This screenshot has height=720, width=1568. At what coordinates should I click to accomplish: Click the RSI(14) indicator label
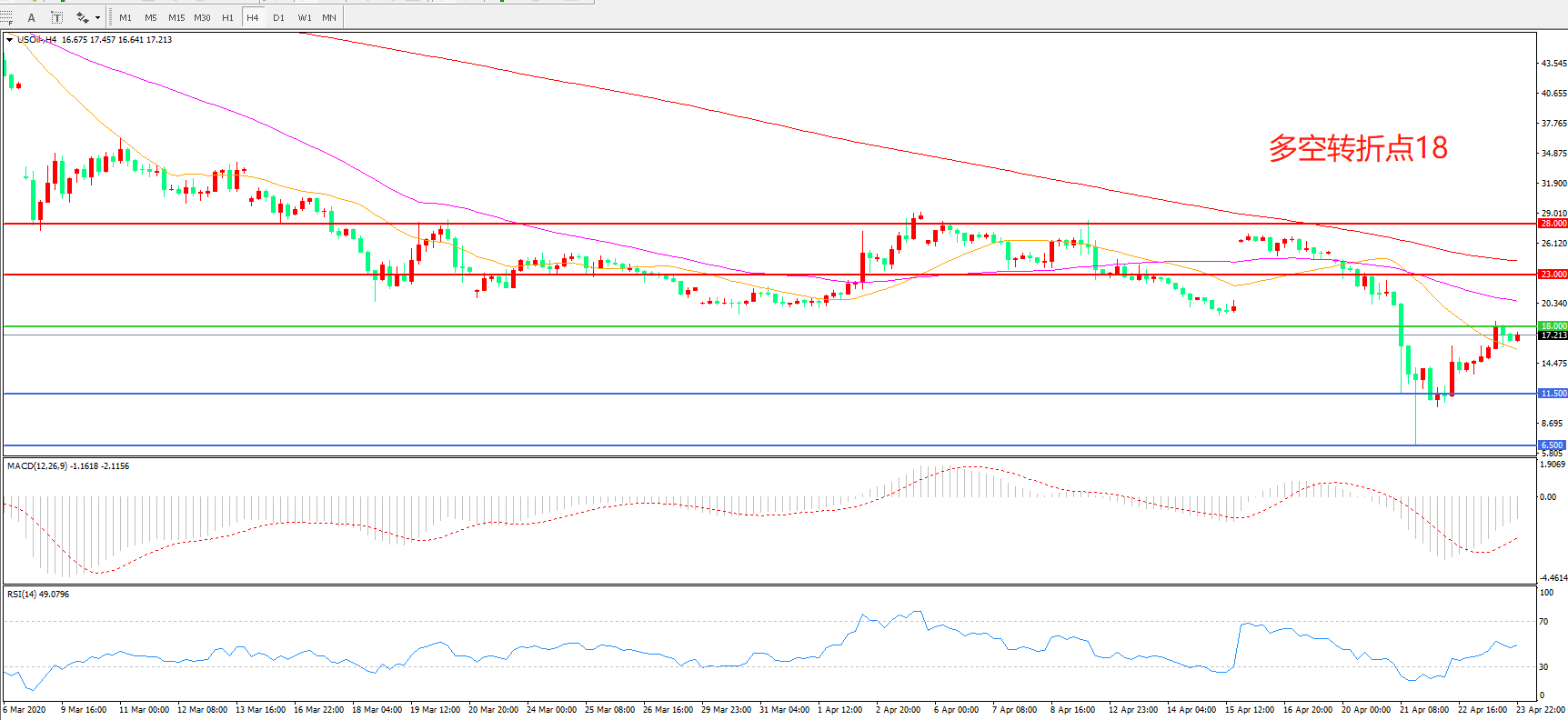pos(37,595)
